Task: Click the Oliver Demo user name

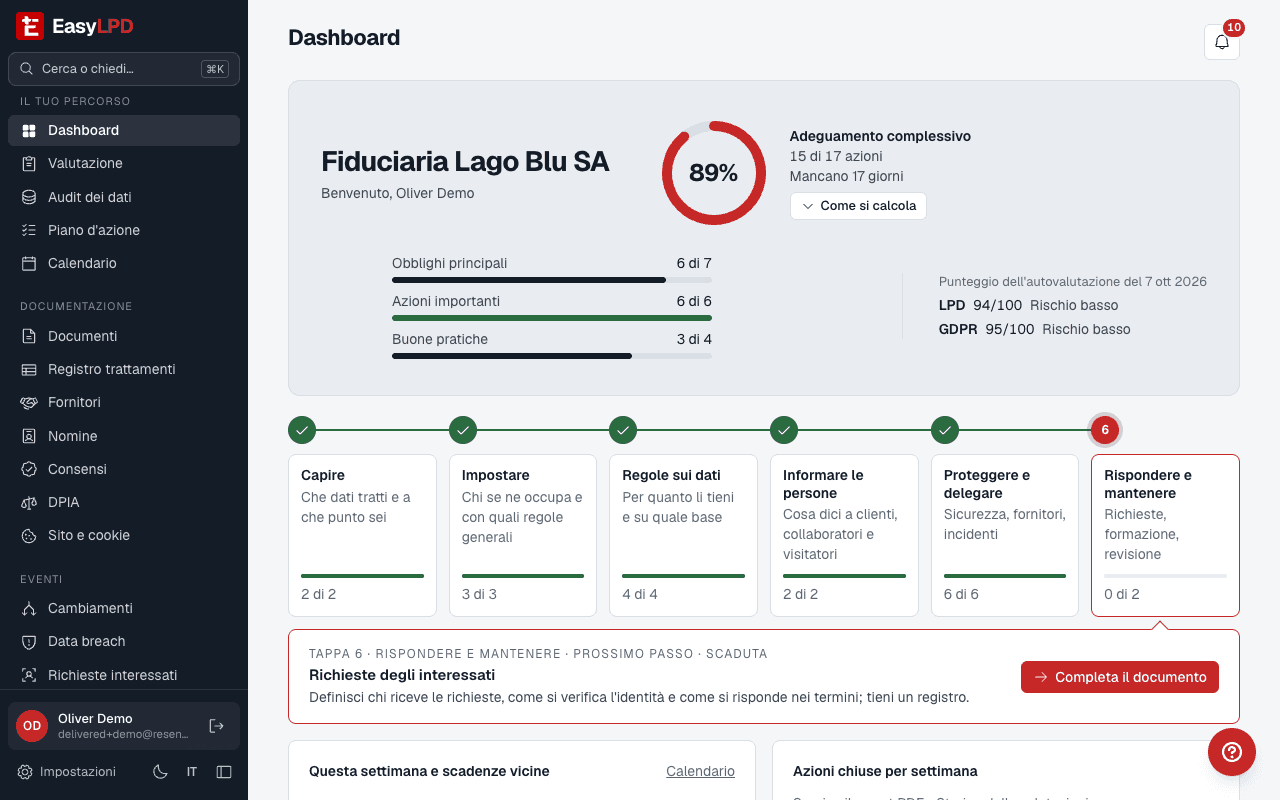Action: (95, 718)
